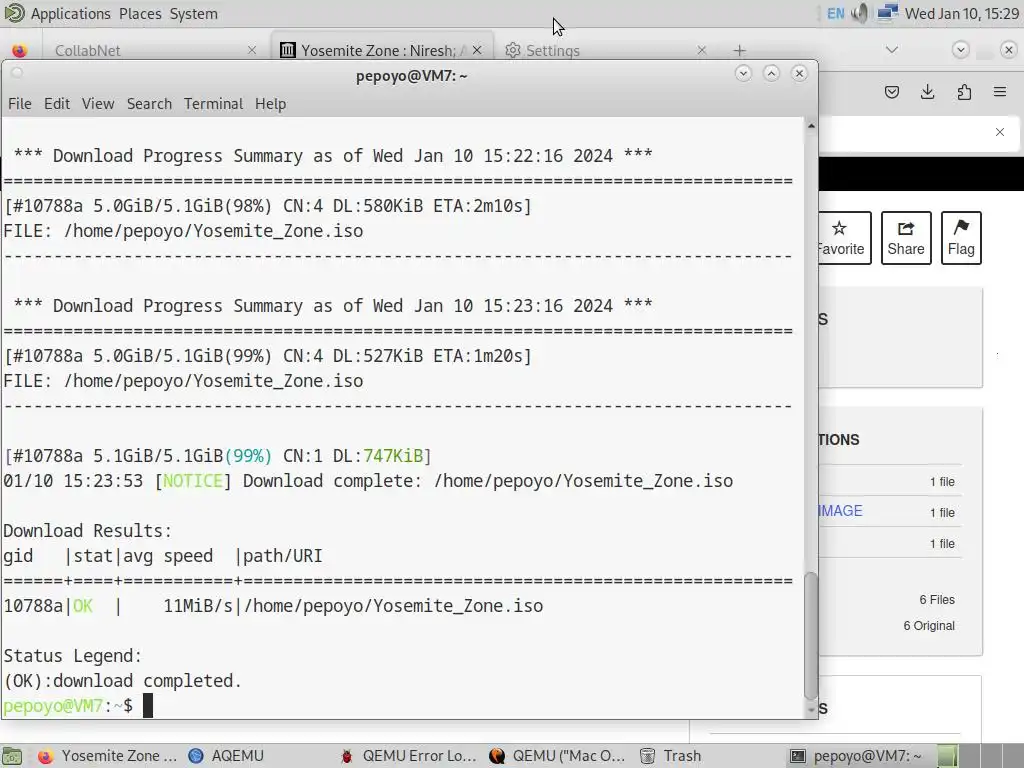Open the Terminal menu in terminal
Screen dimensions: 1024x768
(x=214, y=104)
